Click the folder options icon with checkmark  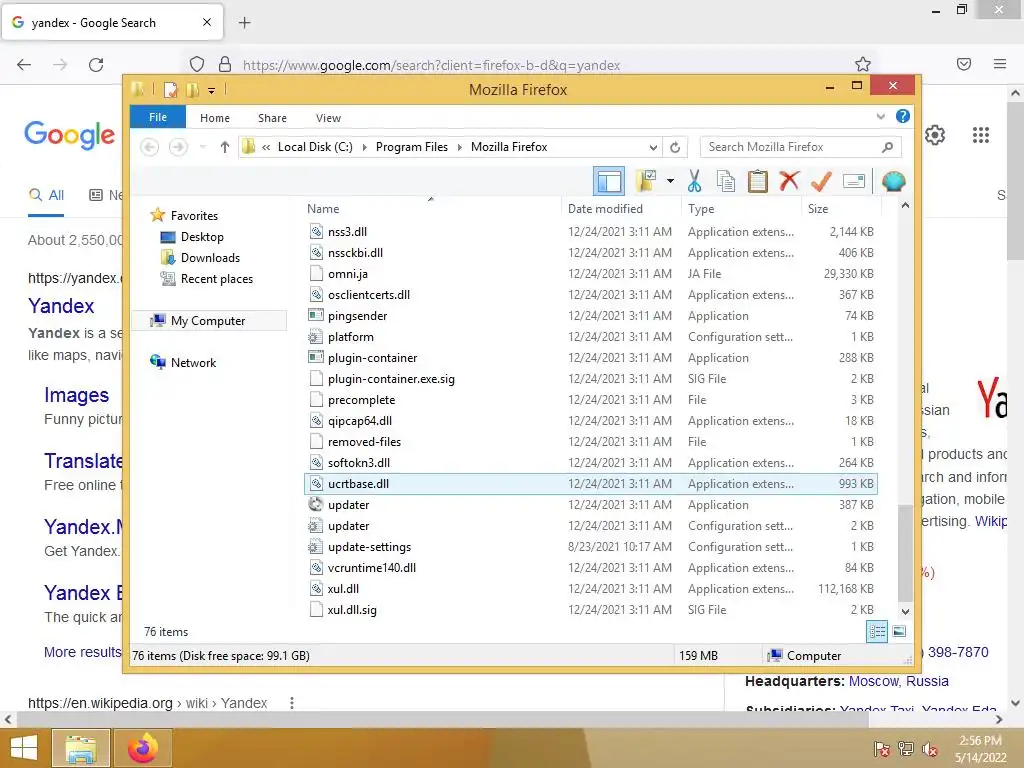point(646,181)
